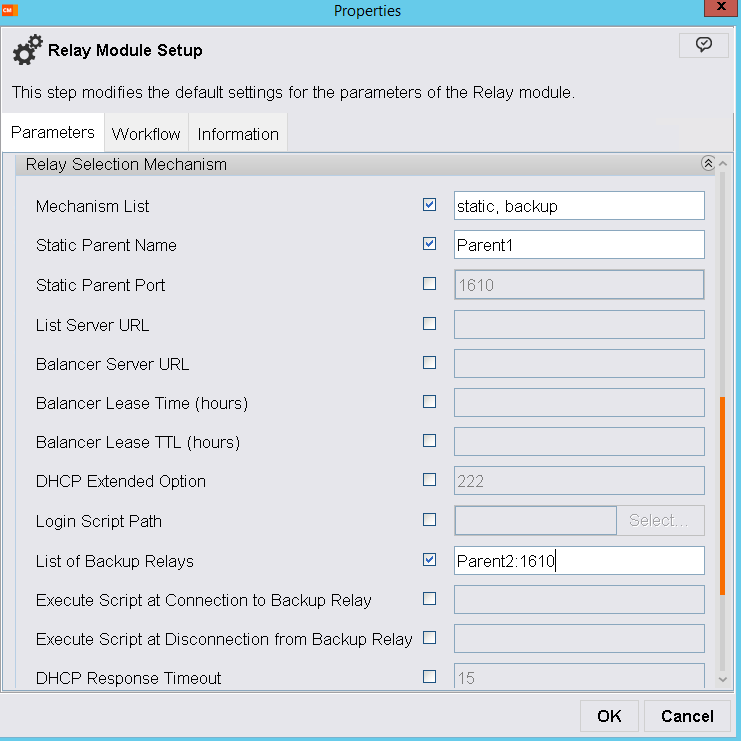Tick the Balancer Server URL checkbox
Viewport: 741px width, 741px height.
430,363
